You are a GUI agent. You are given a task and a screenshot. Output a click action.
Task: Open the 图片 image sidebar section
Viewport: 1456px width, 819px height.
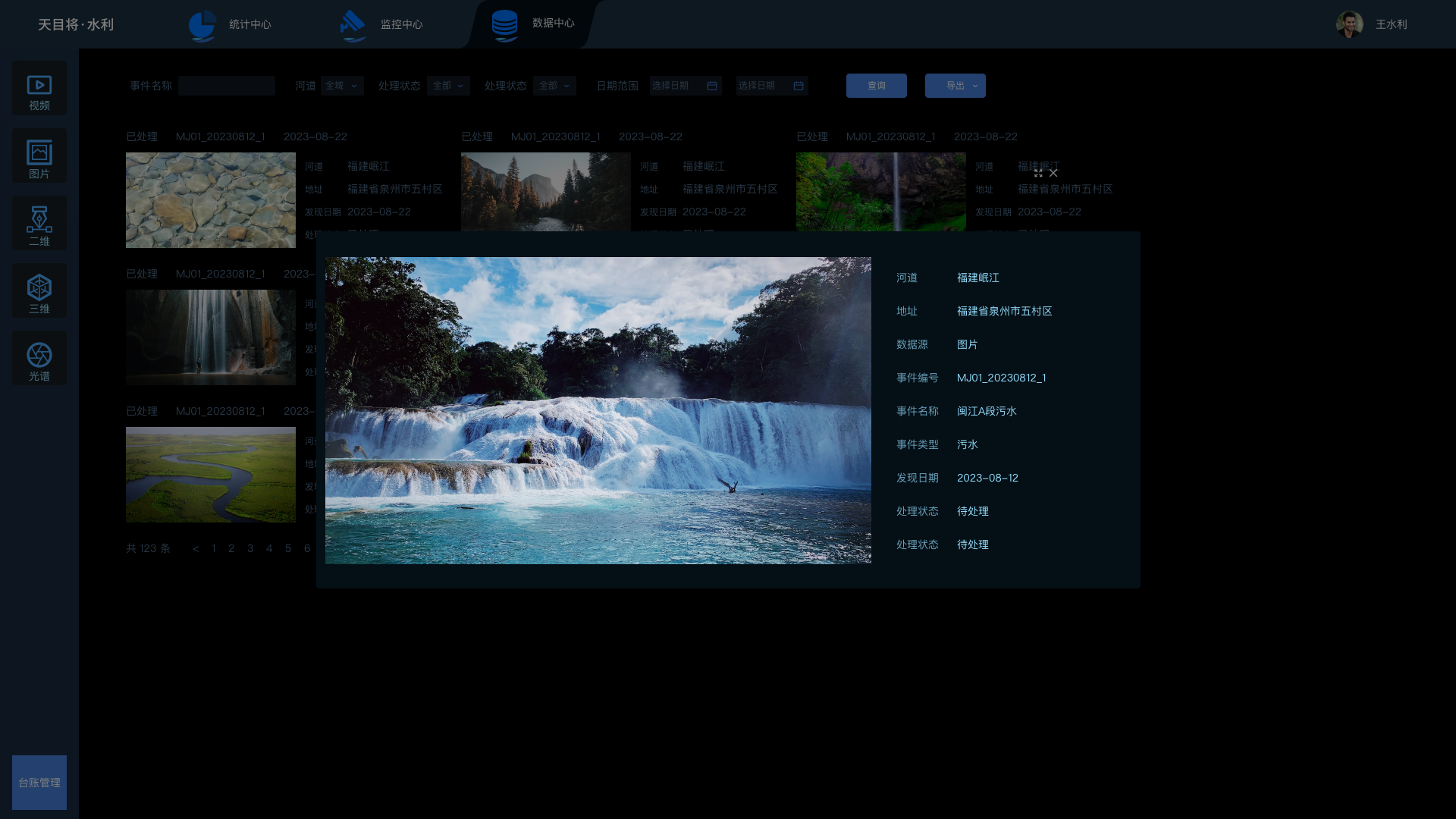[x=39, y=156]
